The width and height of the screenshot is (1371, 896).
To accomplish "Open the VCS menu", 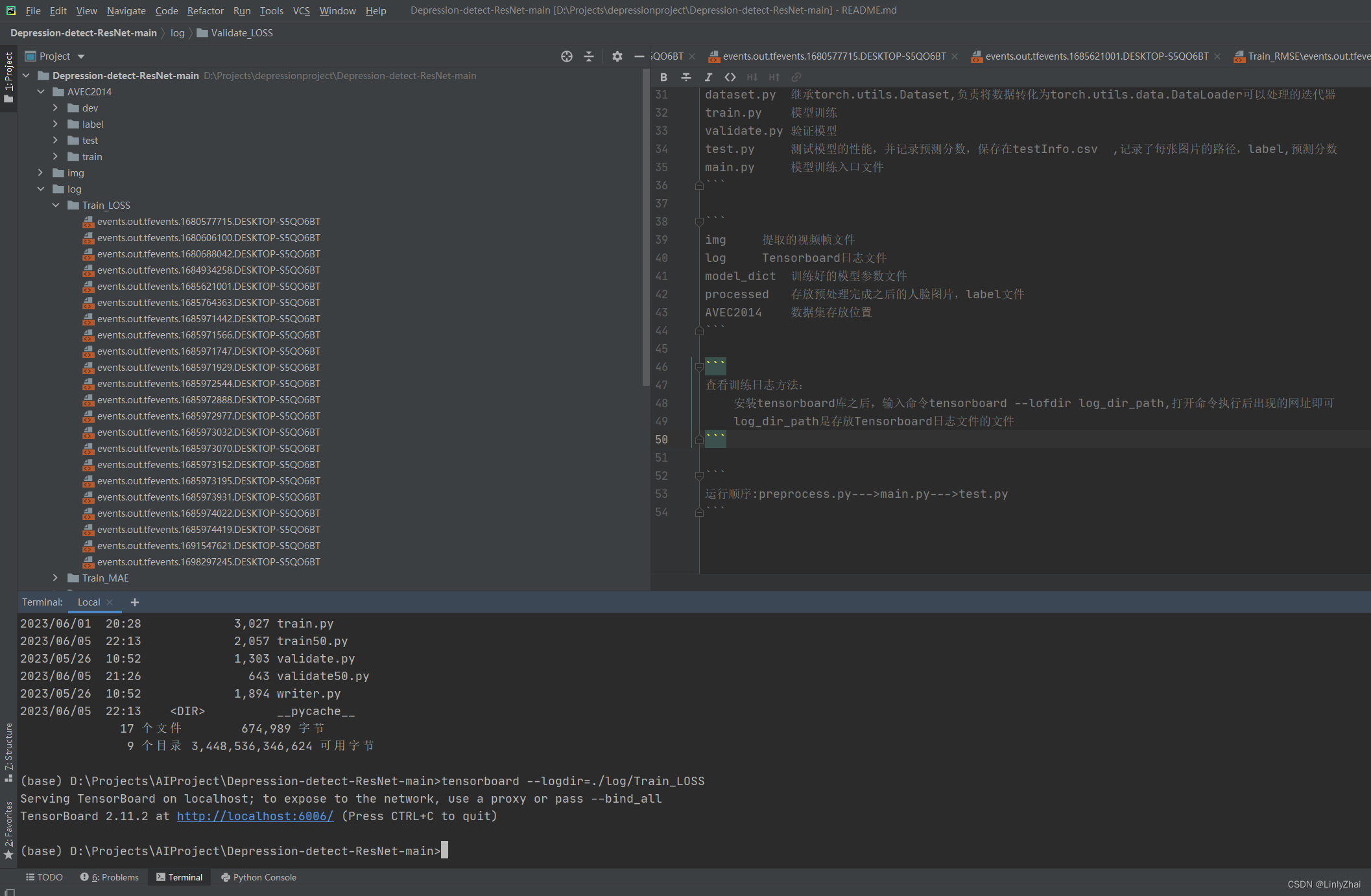I will point(301,10).
